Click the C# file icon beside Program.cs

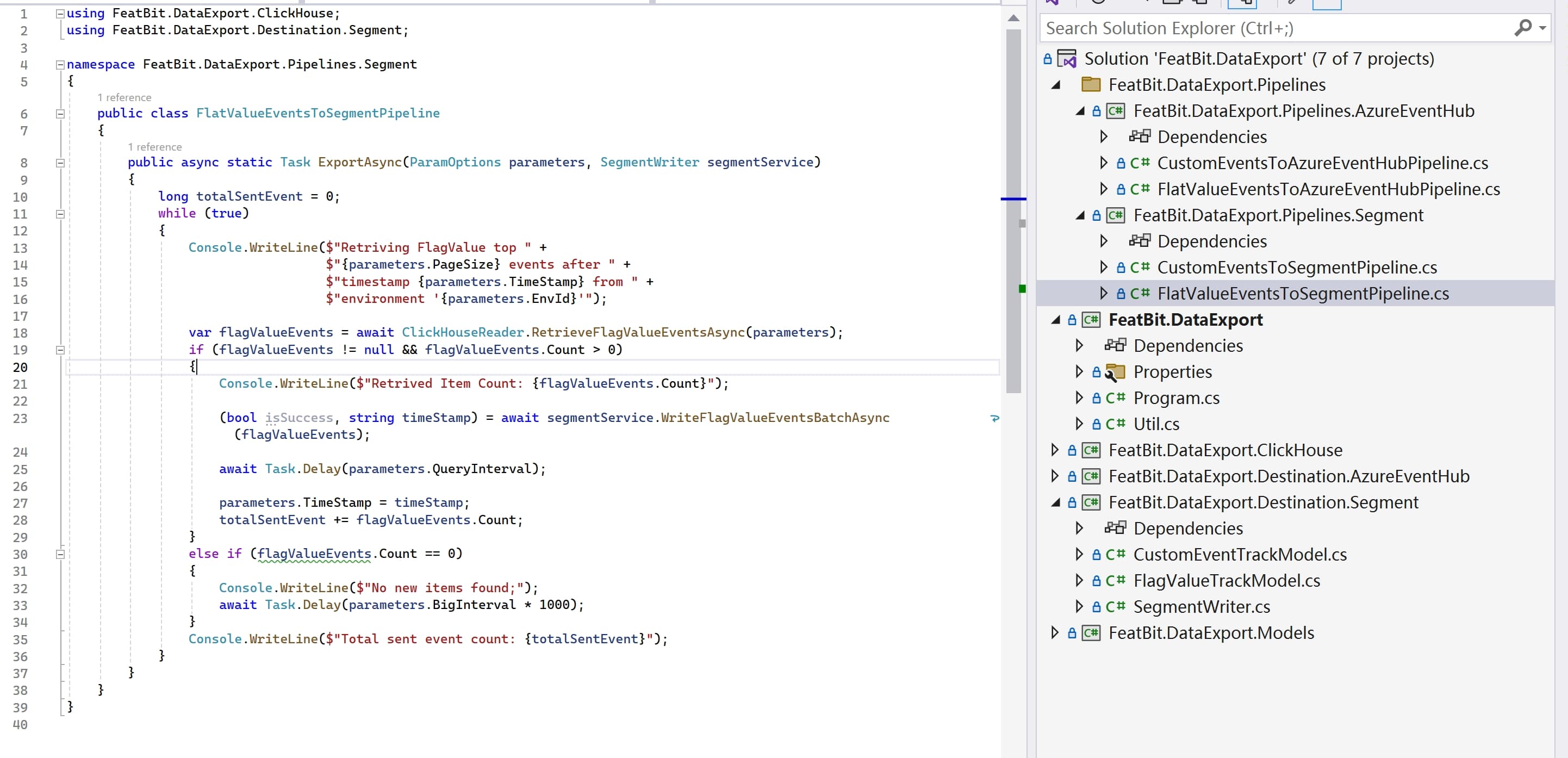pos(1115,398)
